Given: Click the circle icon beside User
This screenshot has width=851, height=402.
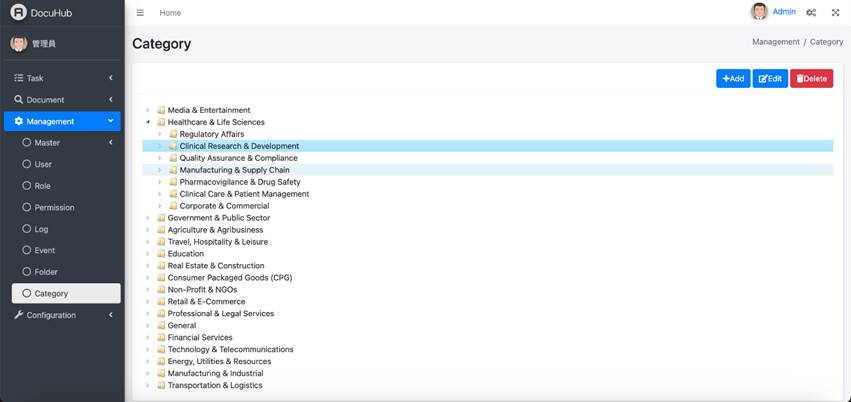Looking at the screenshot, I should (27, 164).
